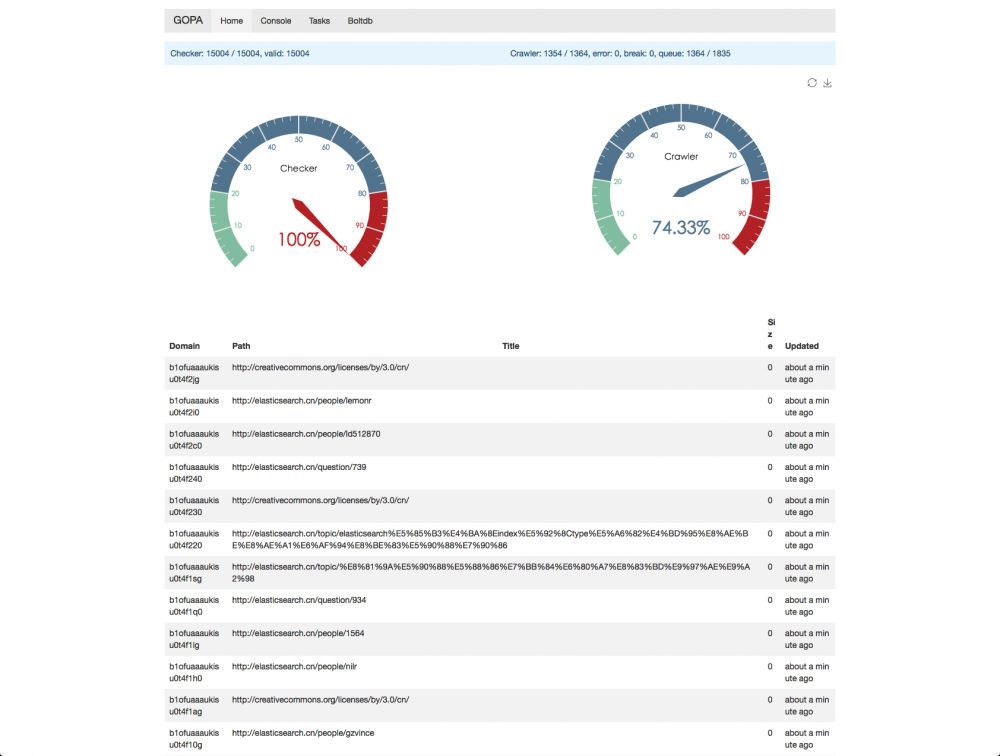This screenshot has width=1000, height=756.
Task: Open the elasticsearch.cn/people/lemonr link
Action: click(x=302, y=401)
